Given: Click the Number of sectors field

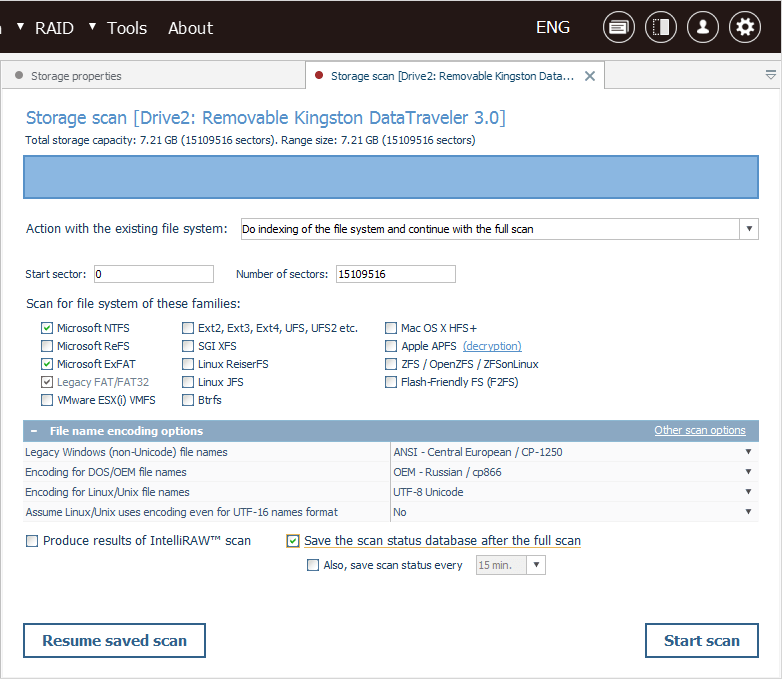Looking at the screenshot, I should [395, 274].
